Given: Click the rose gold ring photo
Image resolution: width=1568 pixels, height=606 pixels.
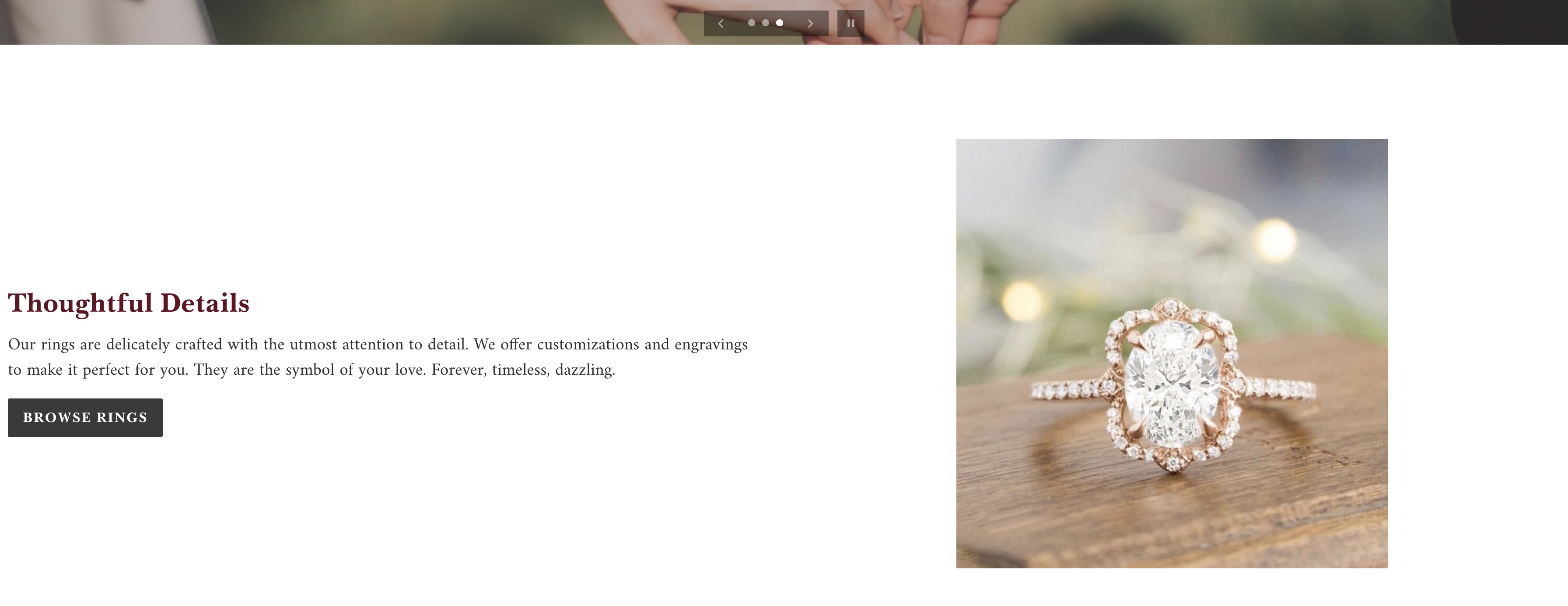Looking at the screenshot, I should point(1172,354).
